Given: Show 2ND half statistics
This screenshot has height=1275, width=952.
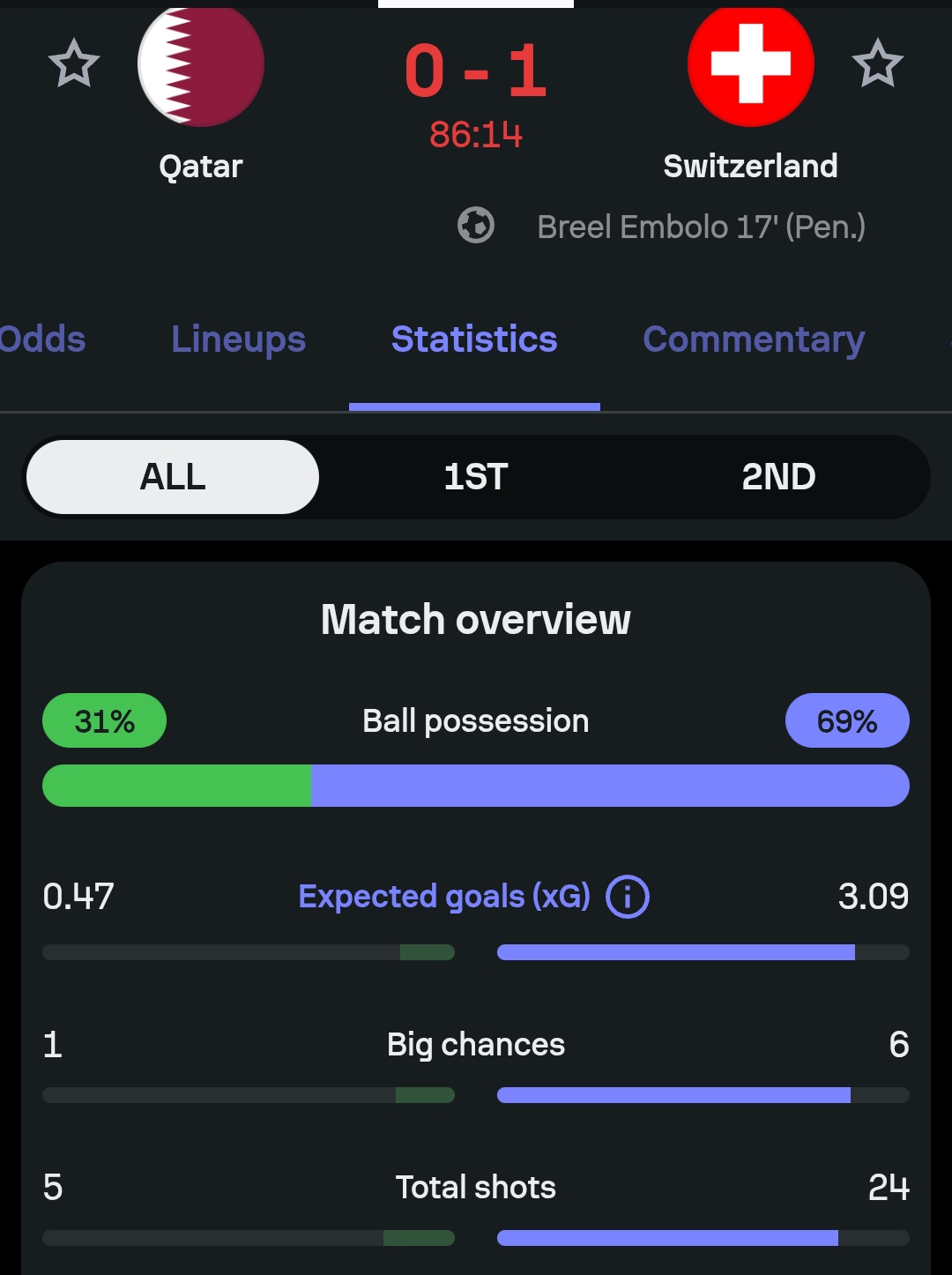Looking at the screenshot, I should 778,477.
